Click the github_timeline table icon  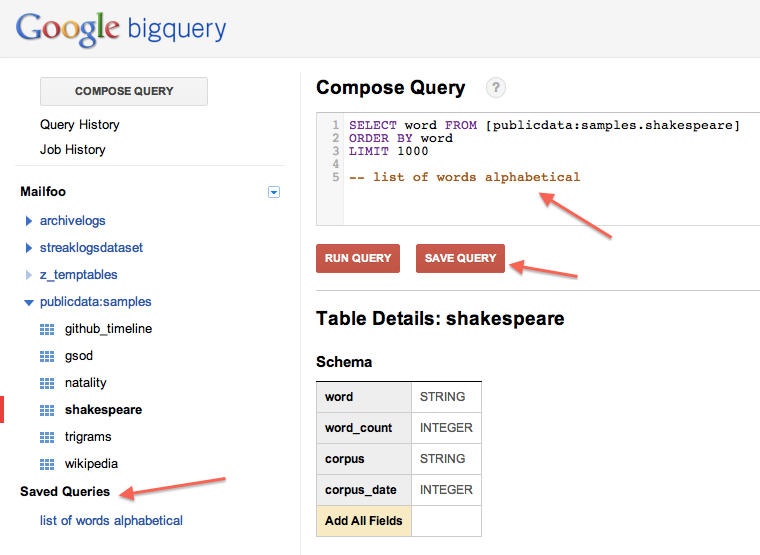coord(46,329)
